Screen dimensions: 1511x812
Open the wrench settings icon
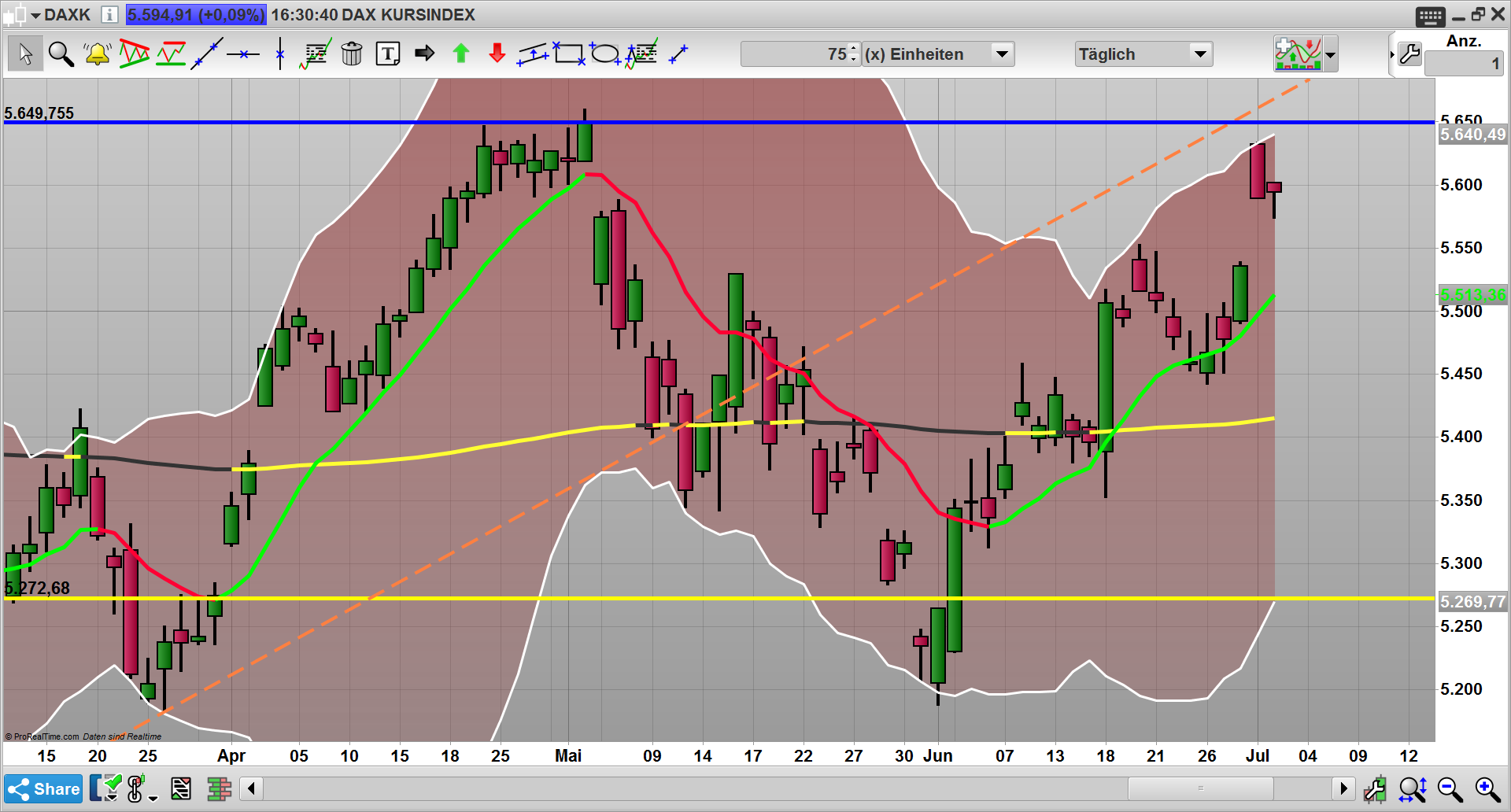[1410, 54]
